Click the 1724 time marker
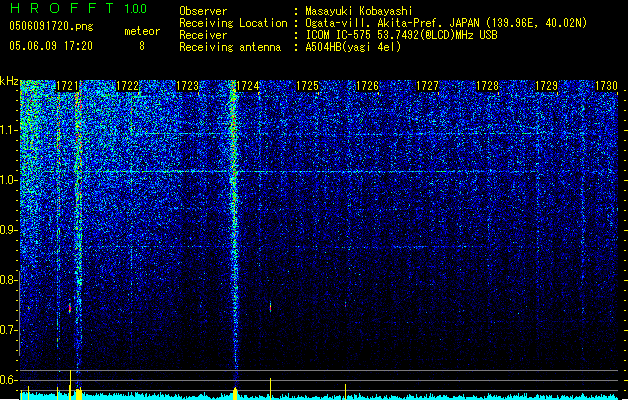 (248, 86)
